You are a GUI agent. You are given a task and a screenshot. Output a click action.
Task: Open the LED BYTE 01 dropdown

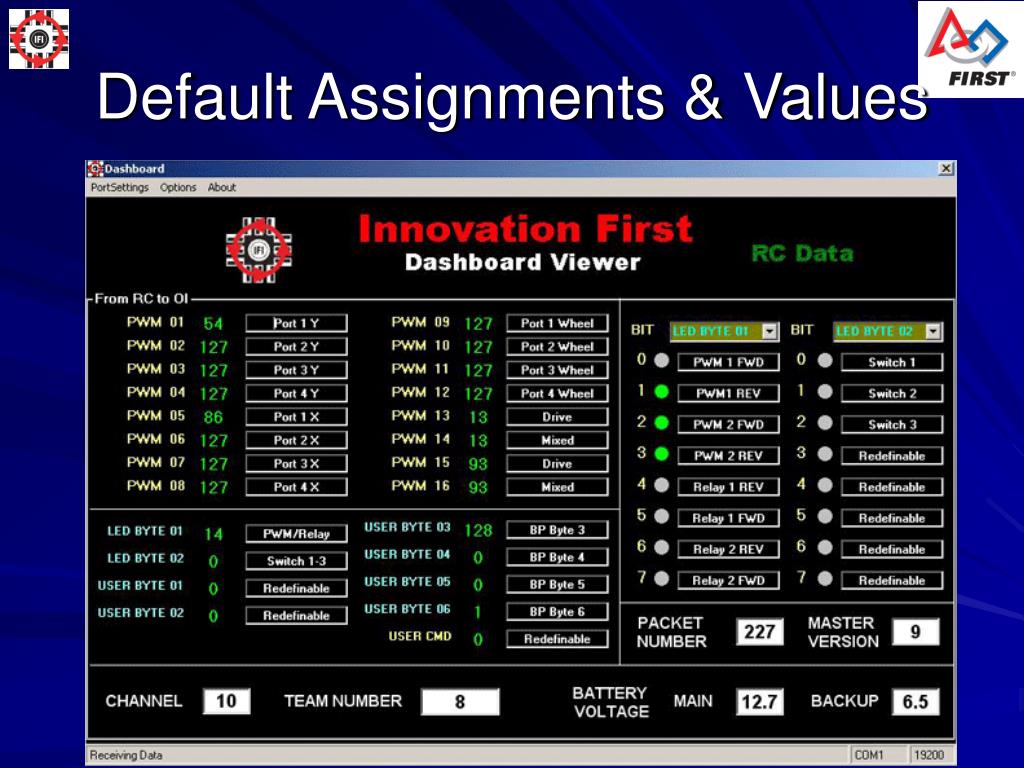[x=770, y=332]
